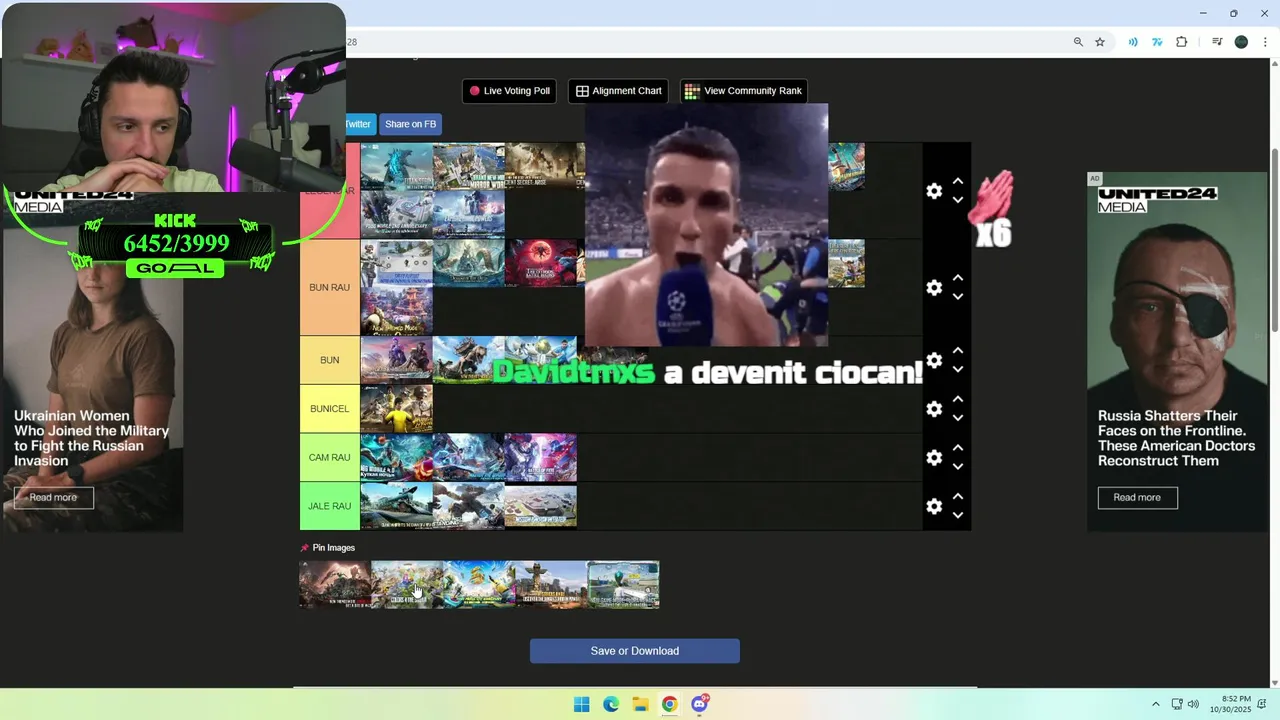Pick the football player image in BUNICEL tier
The height and width of the screenshot is (720, 1280).
397,409
